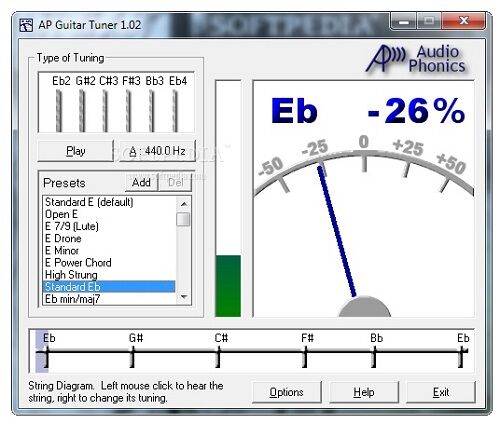This screenshot has height=423, width=500.
Task: Click the G# marker on string diagram
Action: (133, 357)
